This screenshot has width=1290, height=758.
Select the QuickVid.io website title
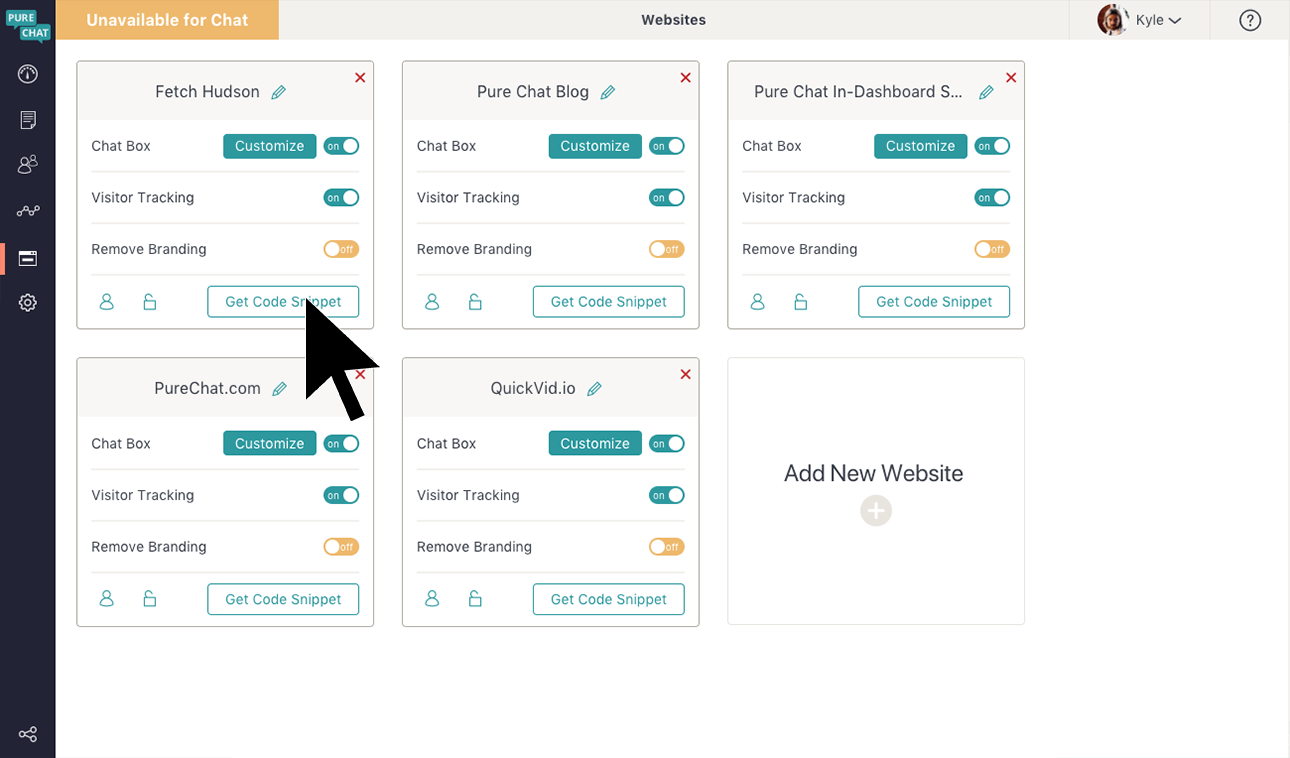click(x=533, y=389)
